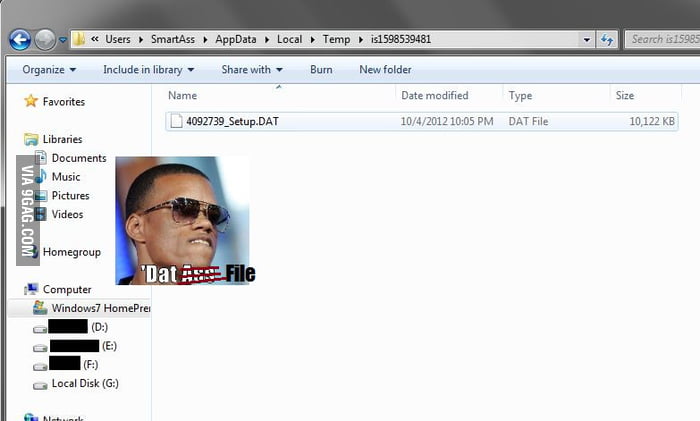Screen dimensions: 700x421
Task: Expand the arrow after SmartAss in path
Action: [x=205, y=40]
